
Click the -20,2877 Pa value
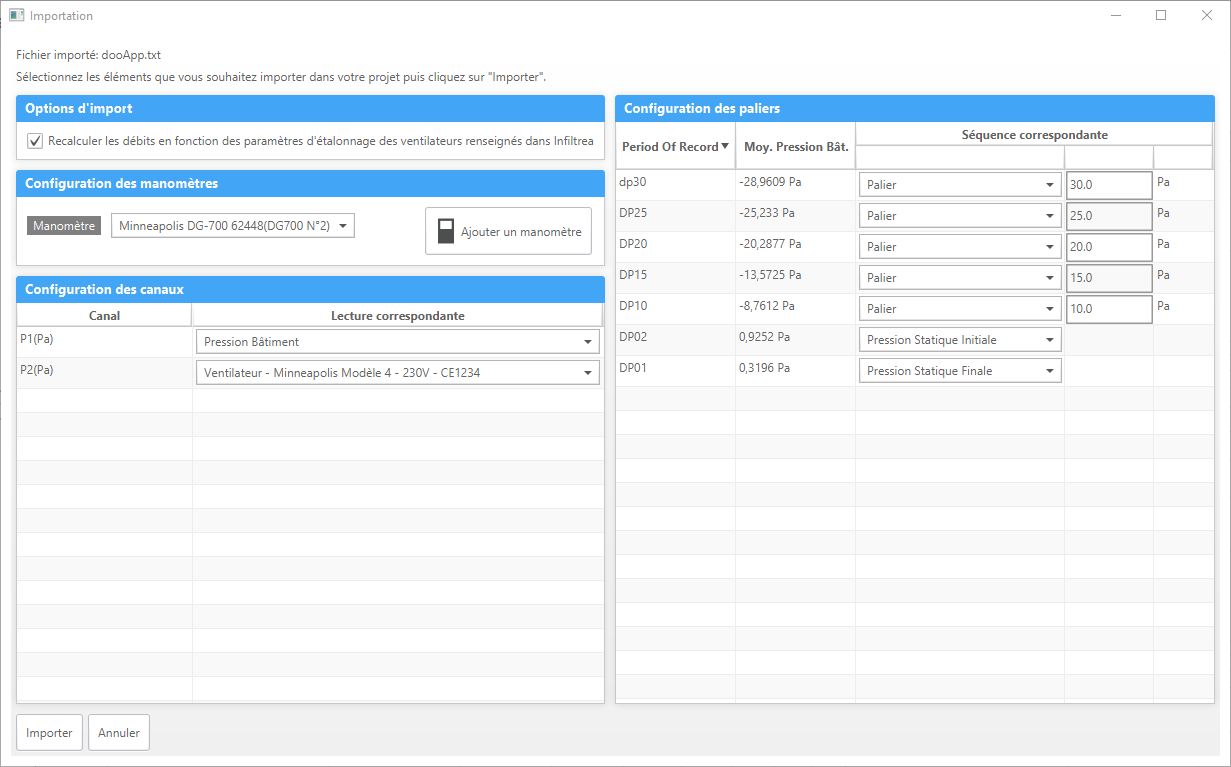tap(770, 244)
